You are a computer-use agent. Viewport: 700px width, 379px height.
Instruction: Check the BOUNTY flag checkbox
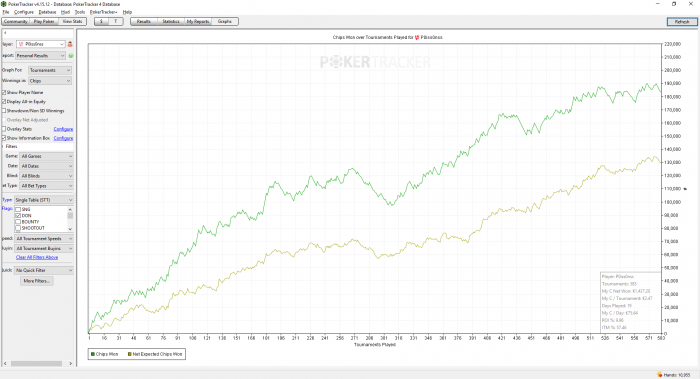(x=18, y=222)
